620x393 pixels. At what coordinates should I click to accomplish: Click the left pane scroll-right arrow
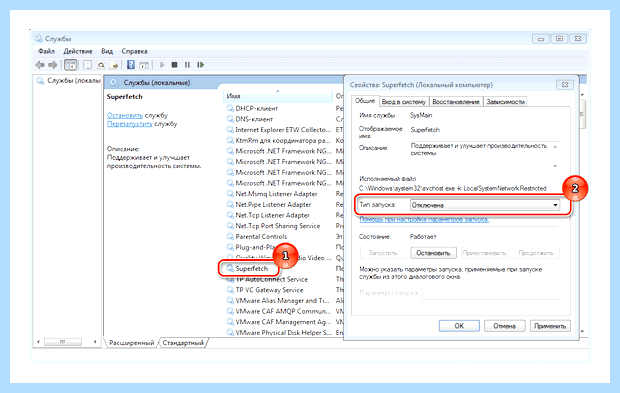[95, 342]
